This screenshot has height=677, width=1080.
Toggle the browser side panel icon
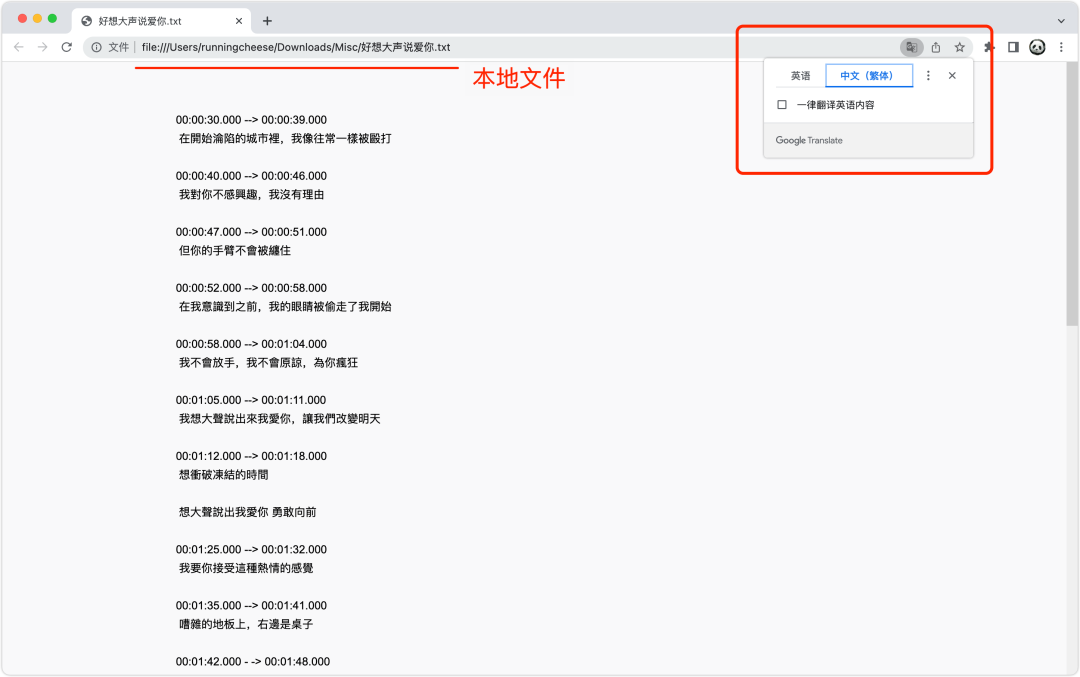[x=1013, y=47]
